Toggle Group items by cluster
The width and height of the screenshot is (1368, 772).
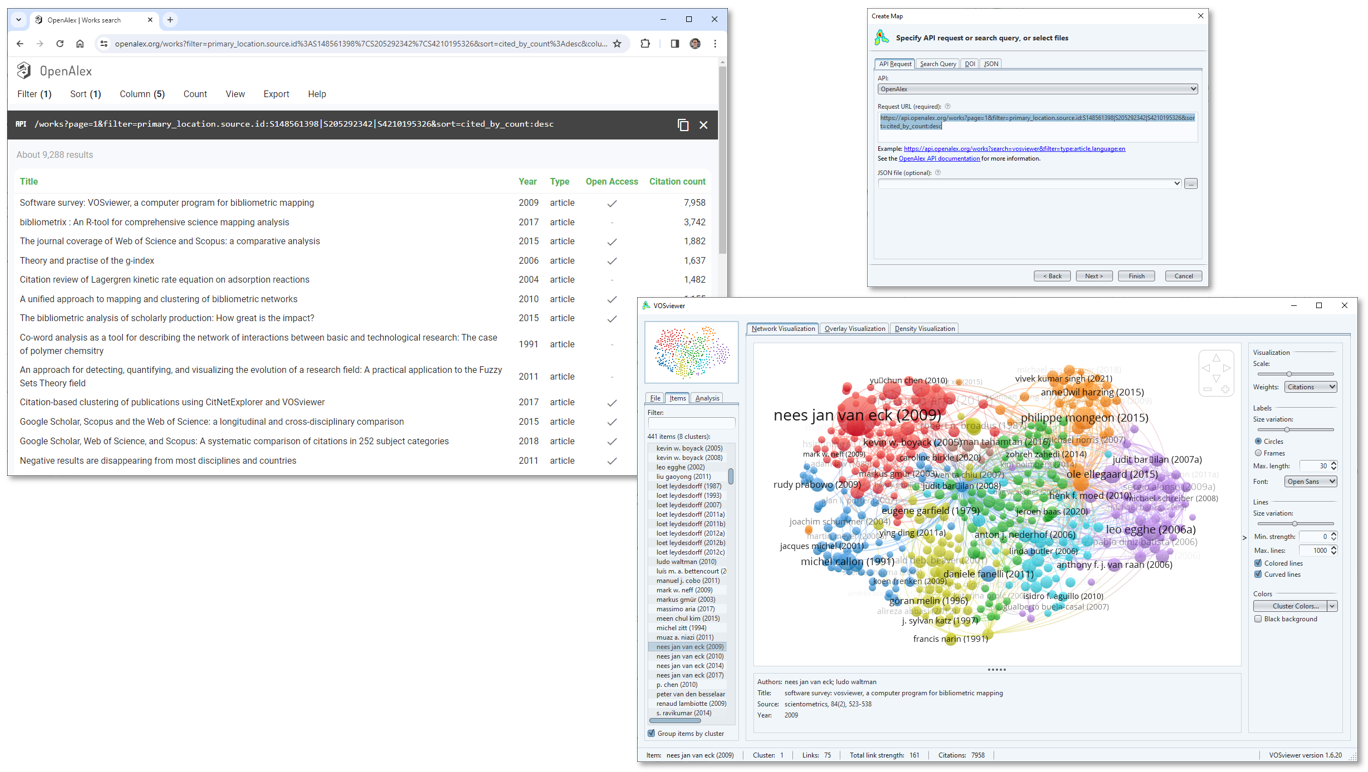coord(651,733)
